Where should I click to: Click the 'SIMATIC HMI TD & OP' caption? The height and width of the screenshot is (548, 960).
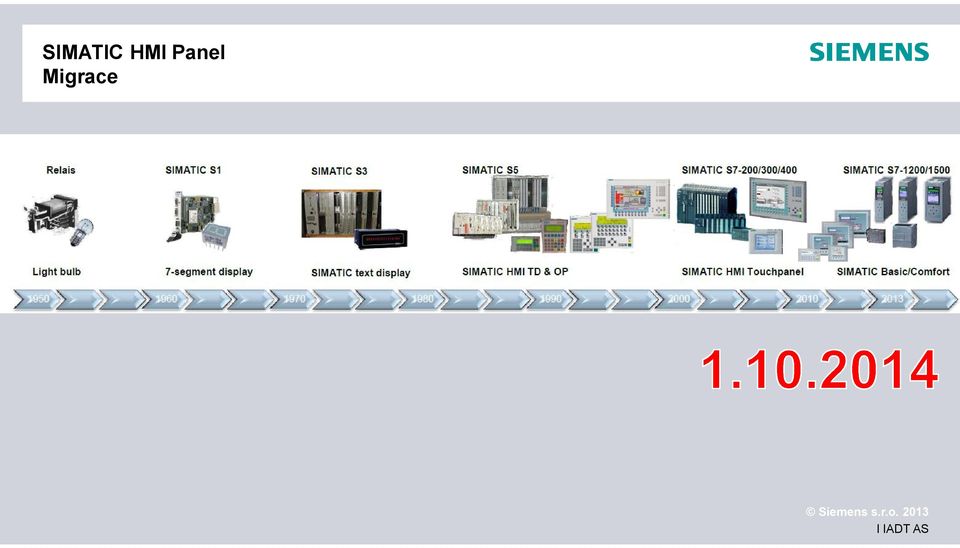click(515, 272)
